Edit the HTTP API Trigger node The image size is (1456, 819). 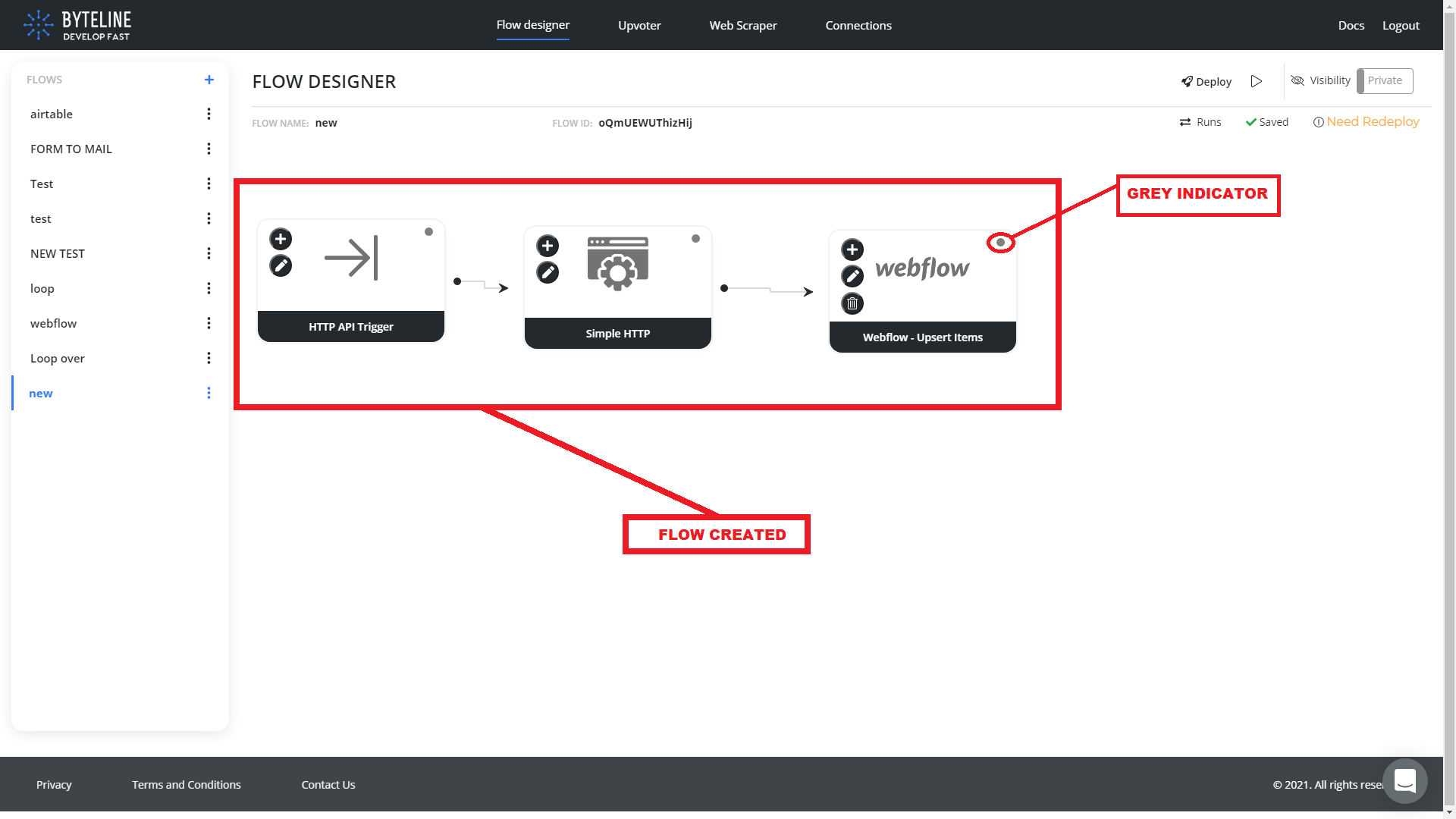click(x=281, y=265)
